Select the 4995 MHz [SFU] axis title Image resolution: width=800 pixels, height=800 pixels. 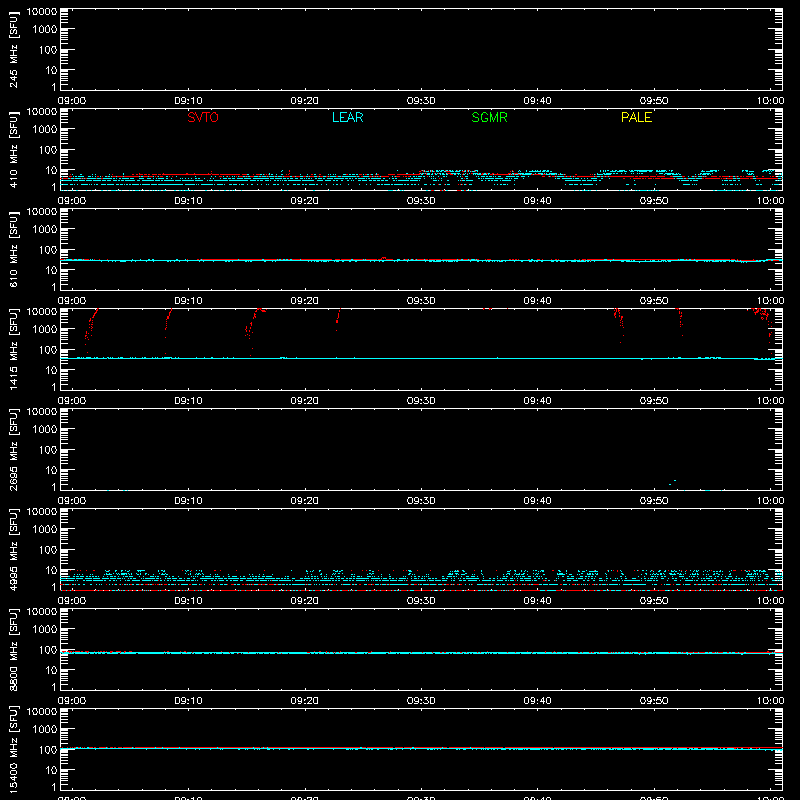[13, 549]
